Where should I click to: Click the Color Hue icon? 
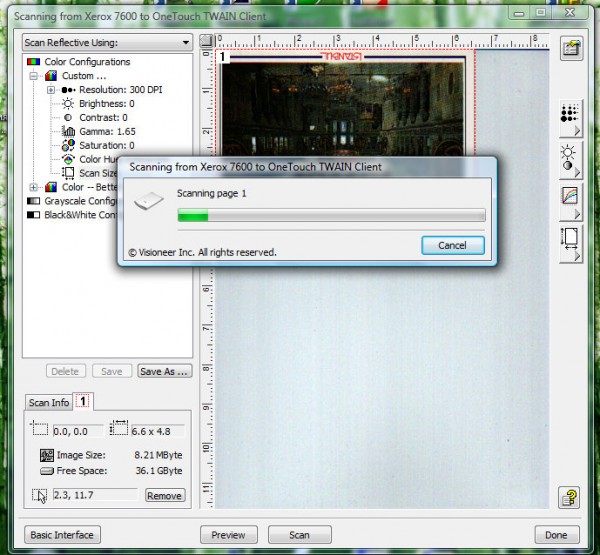(68, 159)
